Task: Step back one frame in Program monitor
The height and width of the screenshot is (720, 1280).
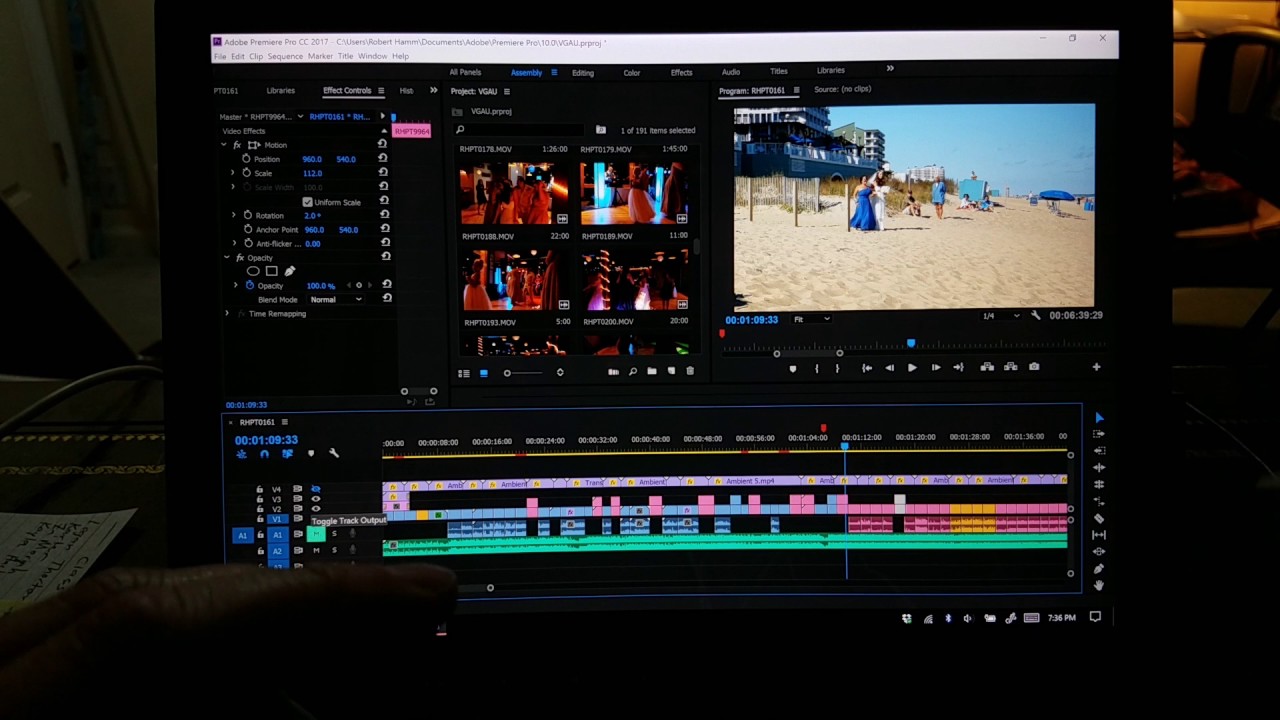Action: 889,368
